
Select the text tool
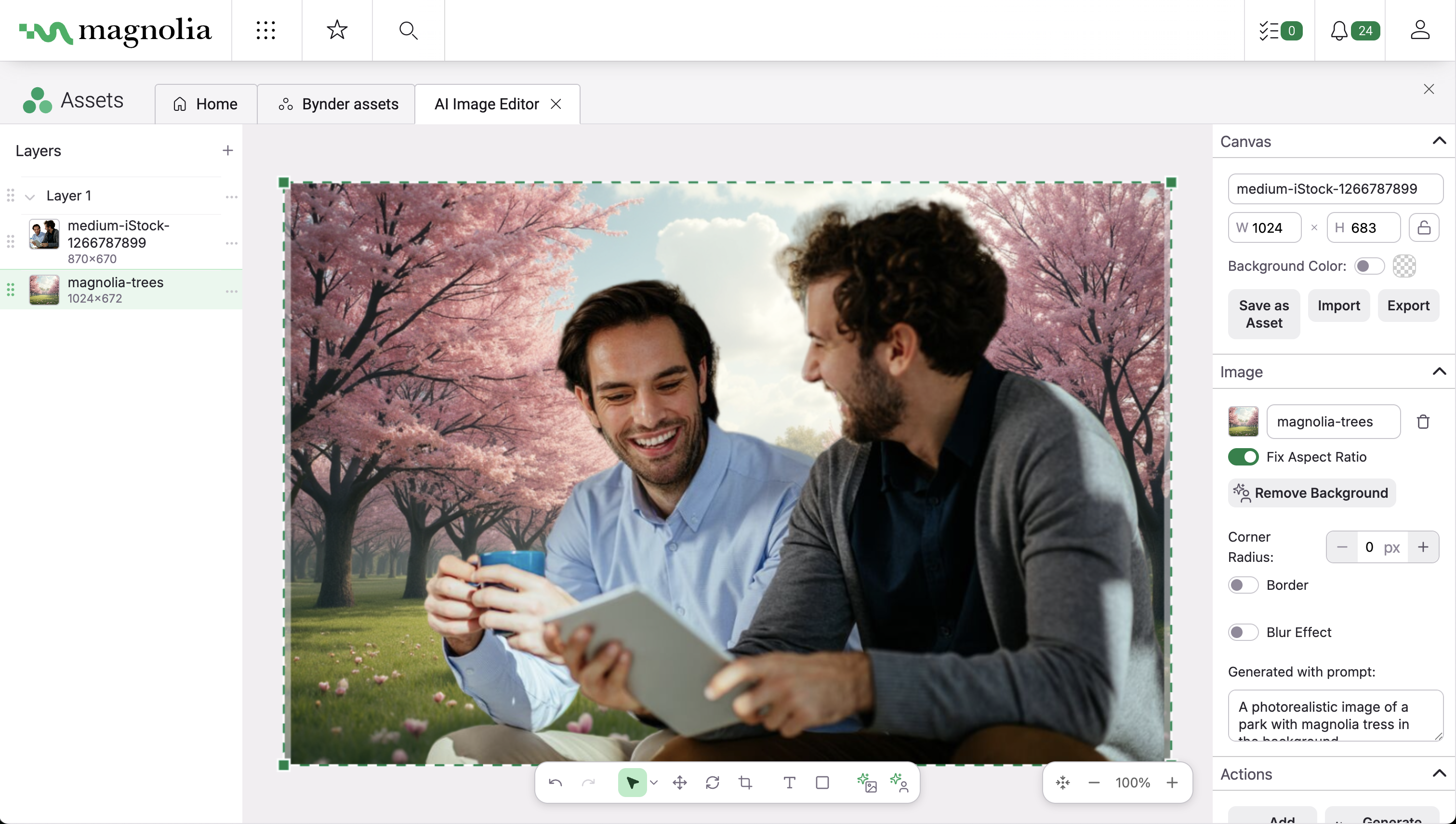pyautogui.click(x=789, y=783)
